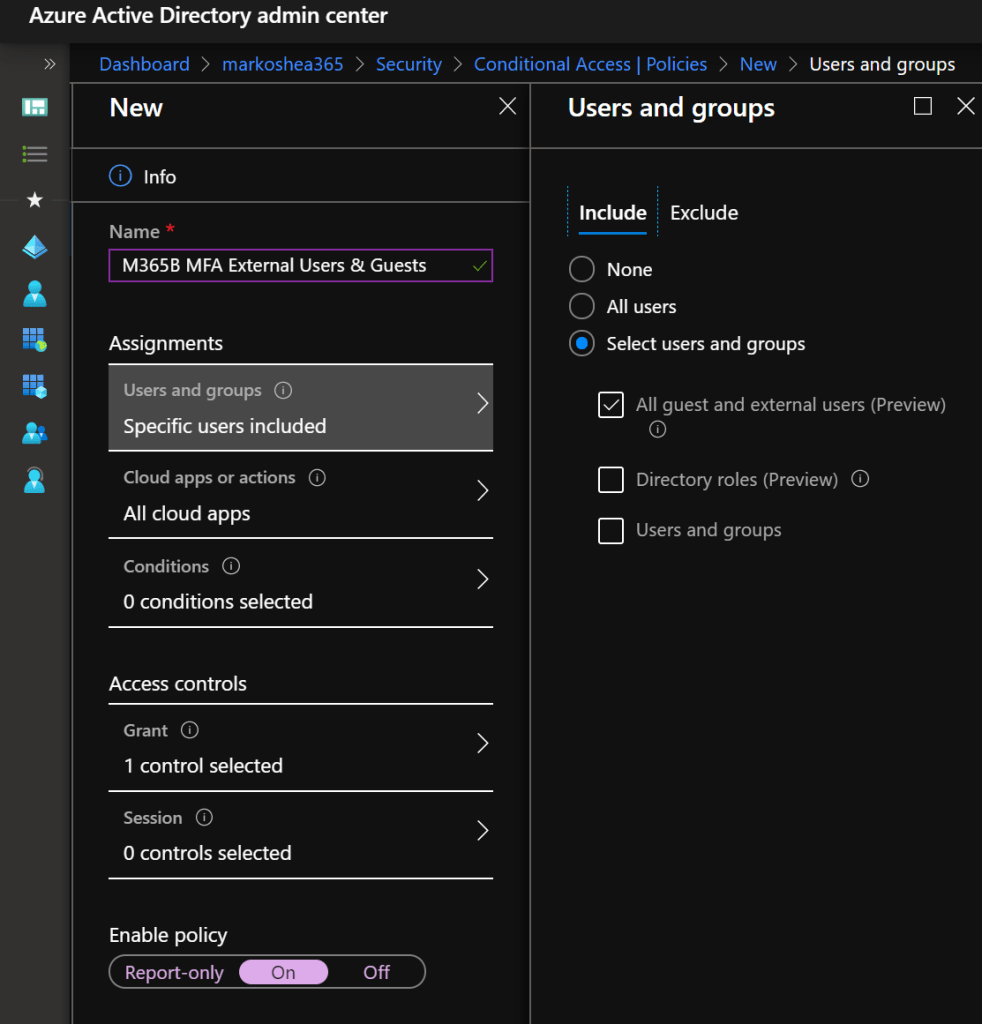Screen dimensions: 982x1024
Task: Click the policy Name text field
Action: pyautogui.click(x=290, y=266)
